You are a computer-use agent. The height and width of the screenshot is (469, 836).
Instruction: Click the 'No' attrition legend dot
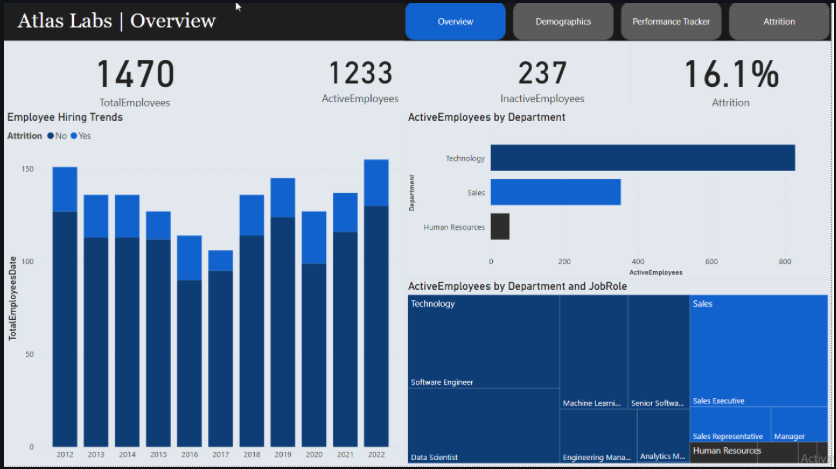(50, 136)
